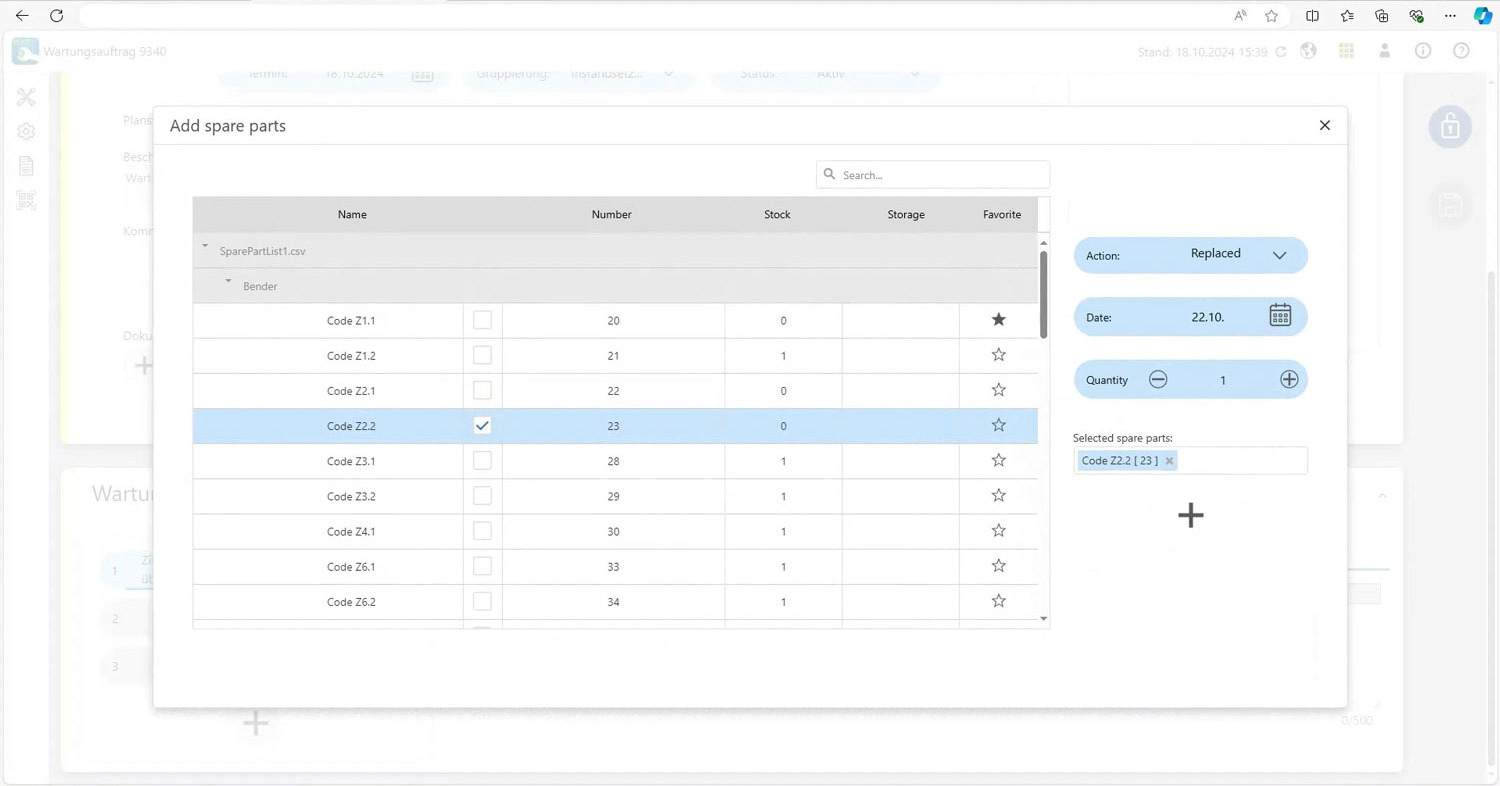Refresh the browser page

coord(57,16)
